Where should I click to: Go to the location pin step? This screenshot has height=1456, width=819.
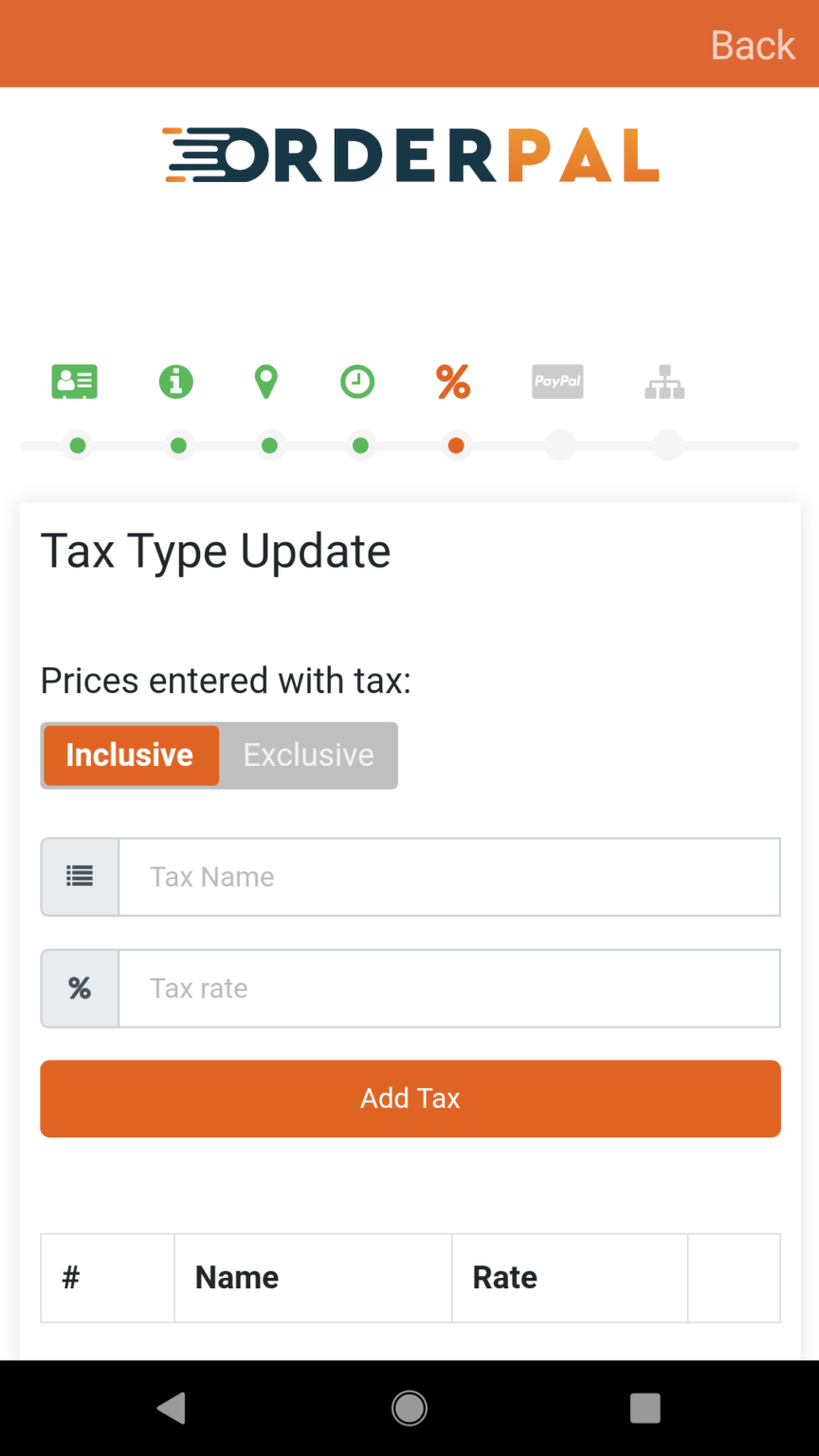coord(266,382)
